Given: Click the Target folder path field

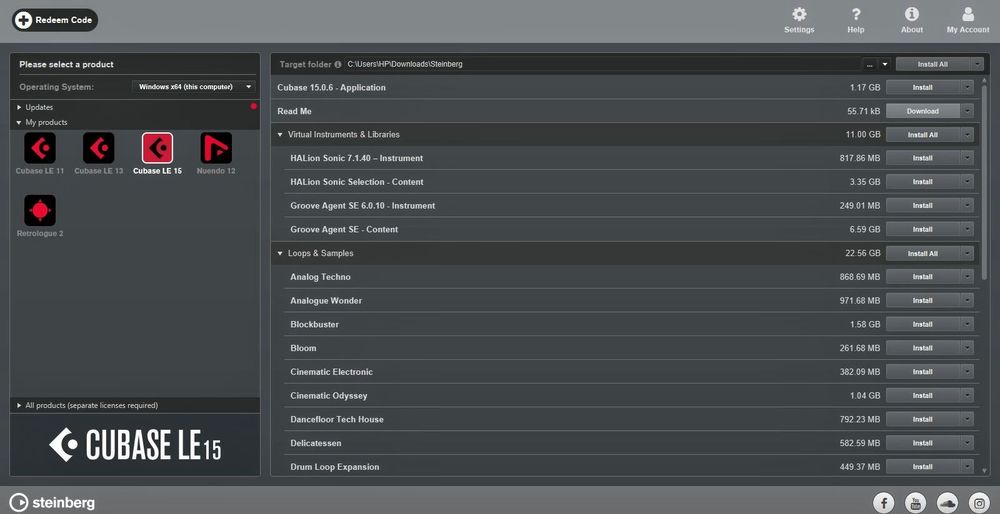Looking at the screenshot, I should click(603, 64).
